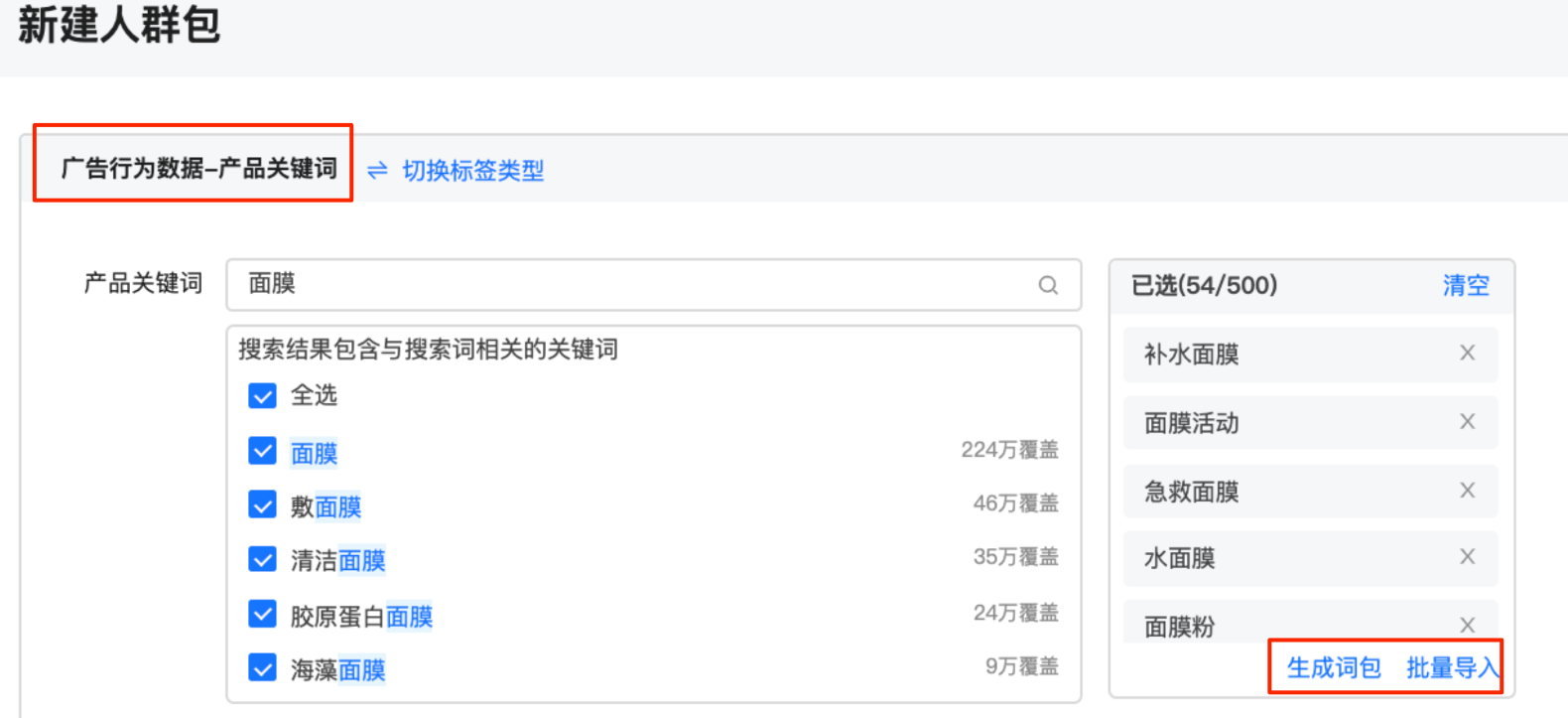The image size is (1568, 718).
Task: Remove 面膜粉 from selected keywords
Action: 1467,625
